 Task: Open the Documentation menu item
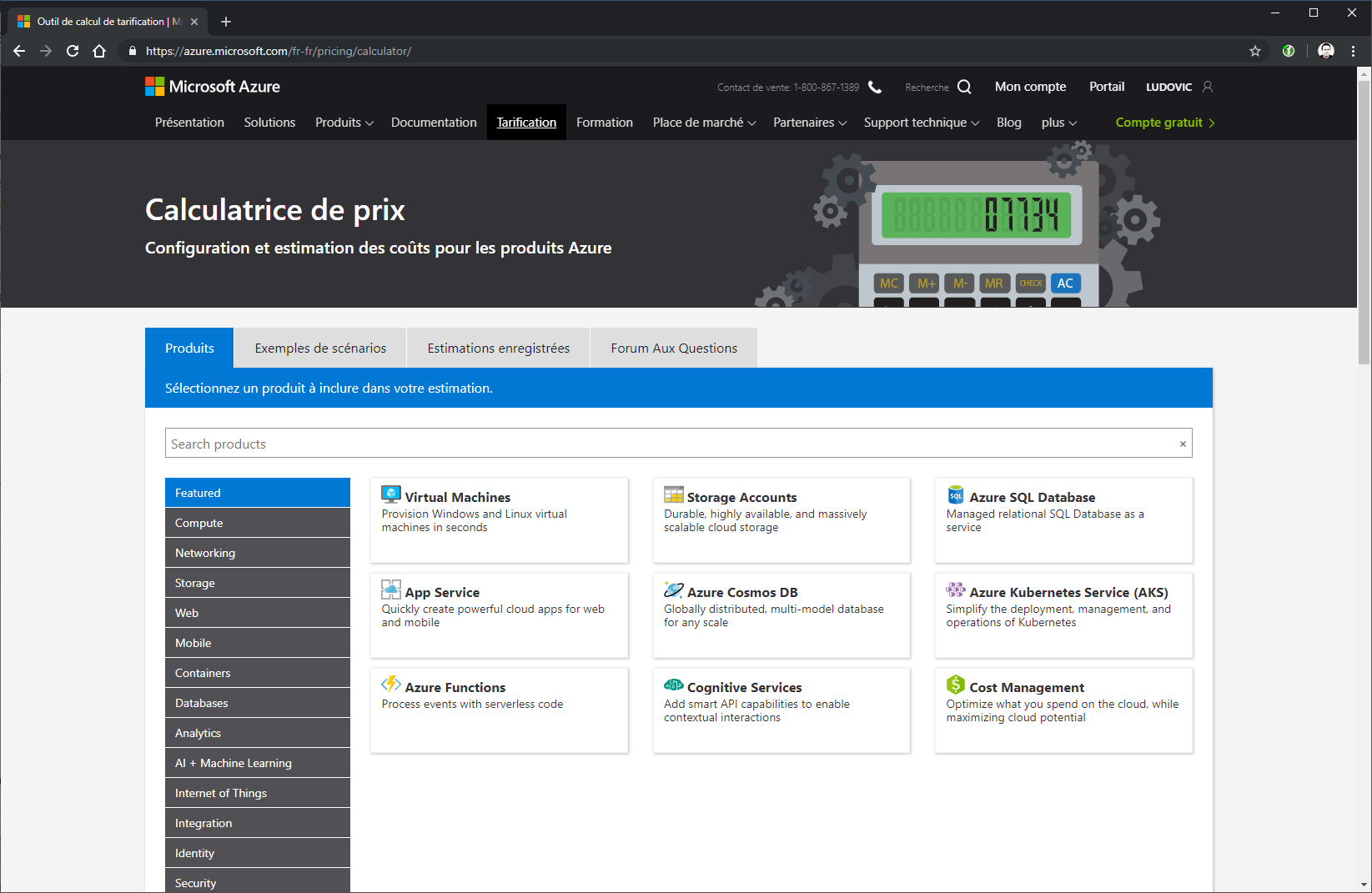coord(434,123)
